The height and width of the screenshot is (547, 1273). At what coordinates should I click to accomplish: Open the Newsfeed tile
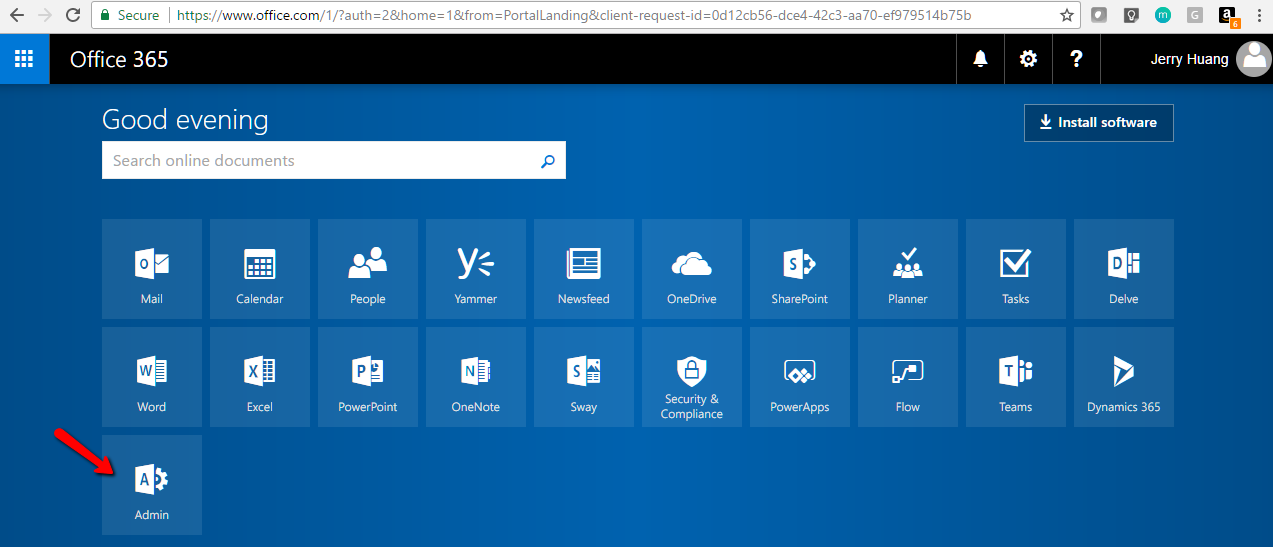[x=584, y=269]
